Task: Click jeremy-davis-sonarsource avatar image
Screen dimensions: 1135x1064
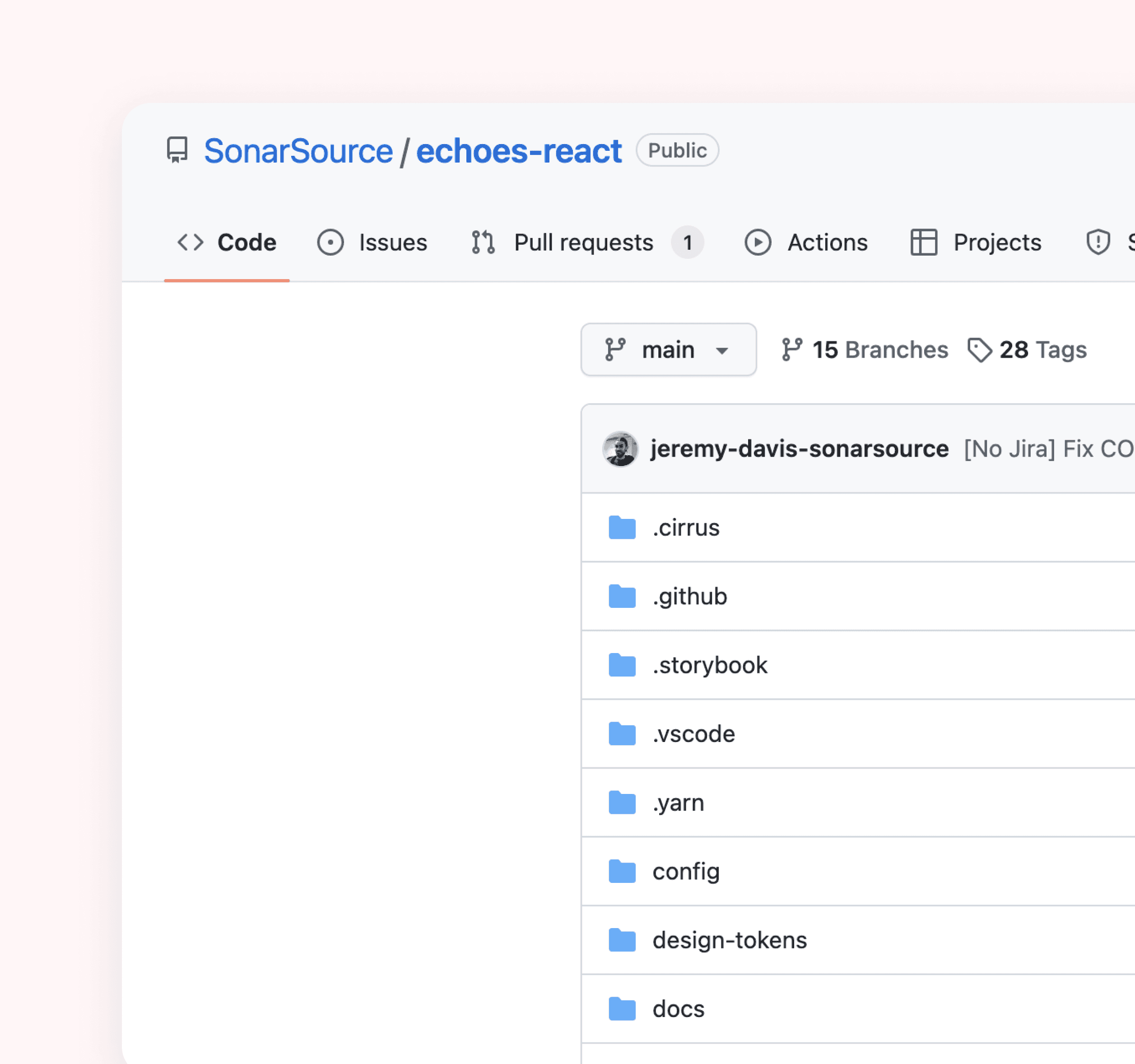Action: point(620,449)
